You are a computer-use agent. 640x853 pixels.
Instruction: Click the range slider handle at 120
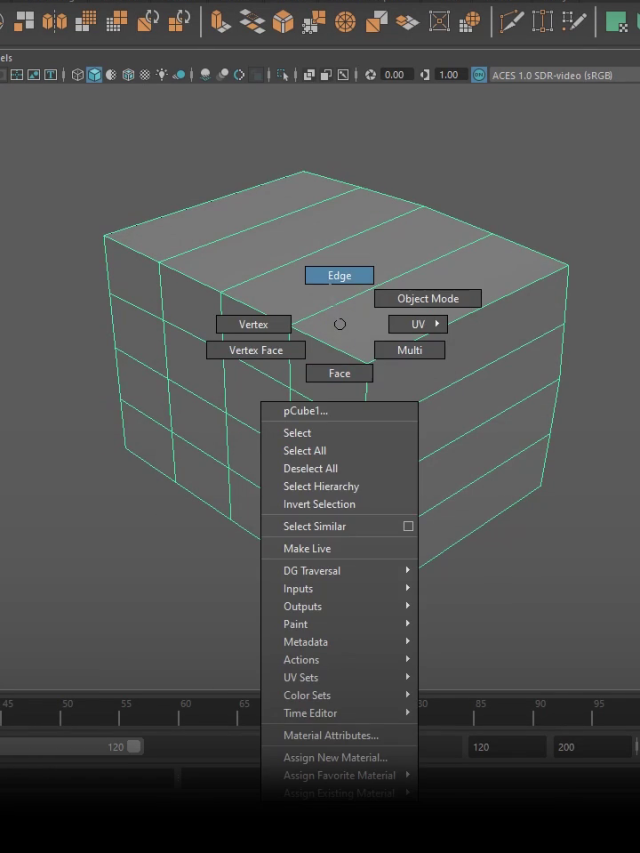coord(134,747)
